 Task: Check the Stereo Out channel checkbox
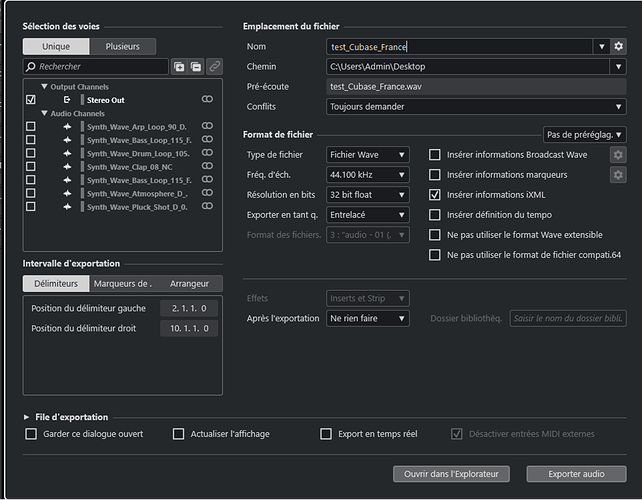pos(31,100)
